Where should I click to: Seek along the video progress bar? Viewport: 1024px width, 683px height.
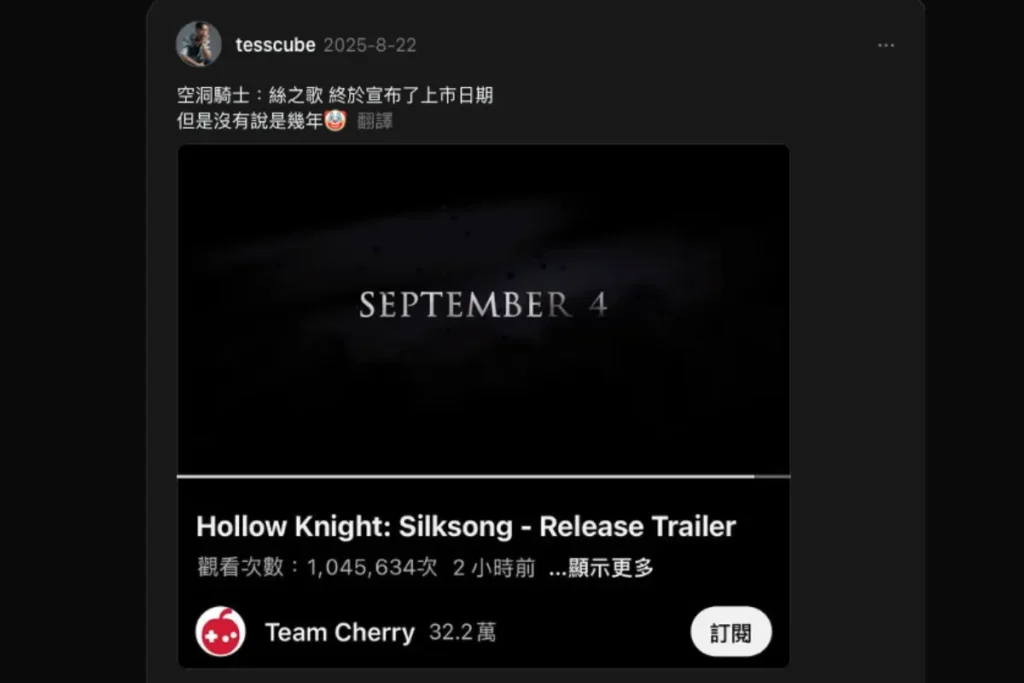[x=483, y=477]
